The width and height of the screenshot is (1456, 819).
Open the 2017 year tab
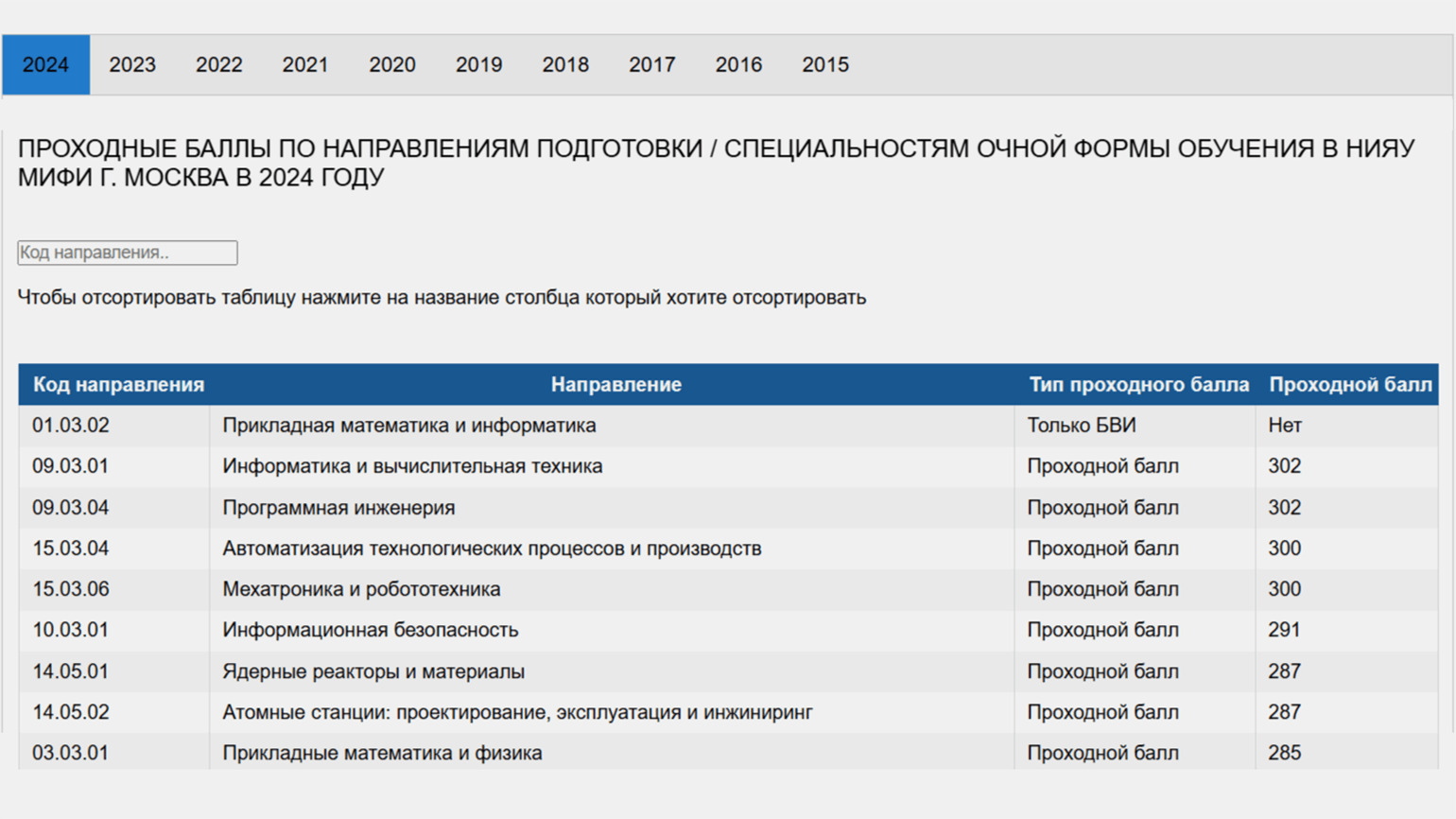click(652, 65)
